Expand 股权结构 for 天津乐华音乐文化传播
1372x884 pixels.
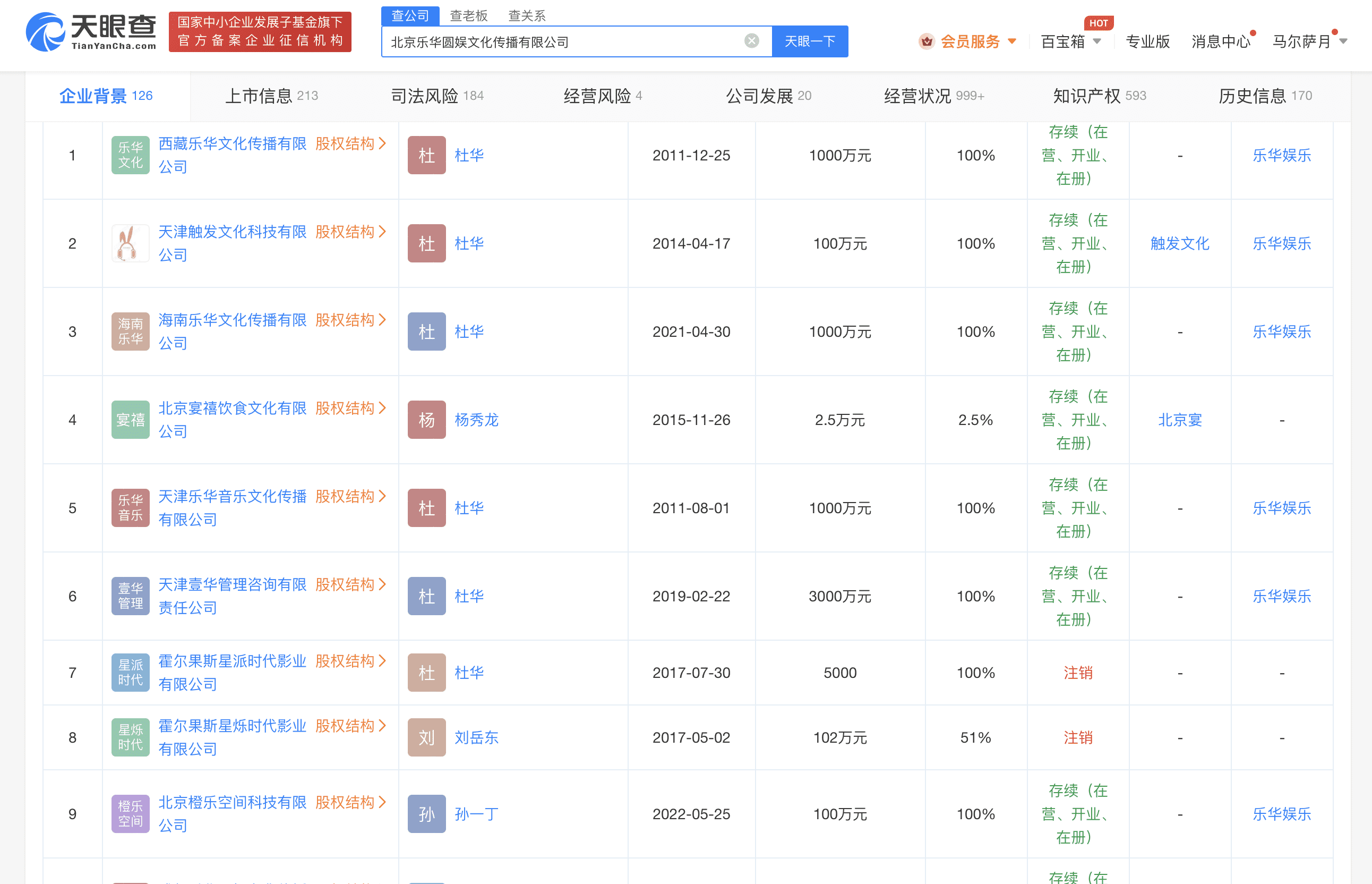tap(351, 497)
